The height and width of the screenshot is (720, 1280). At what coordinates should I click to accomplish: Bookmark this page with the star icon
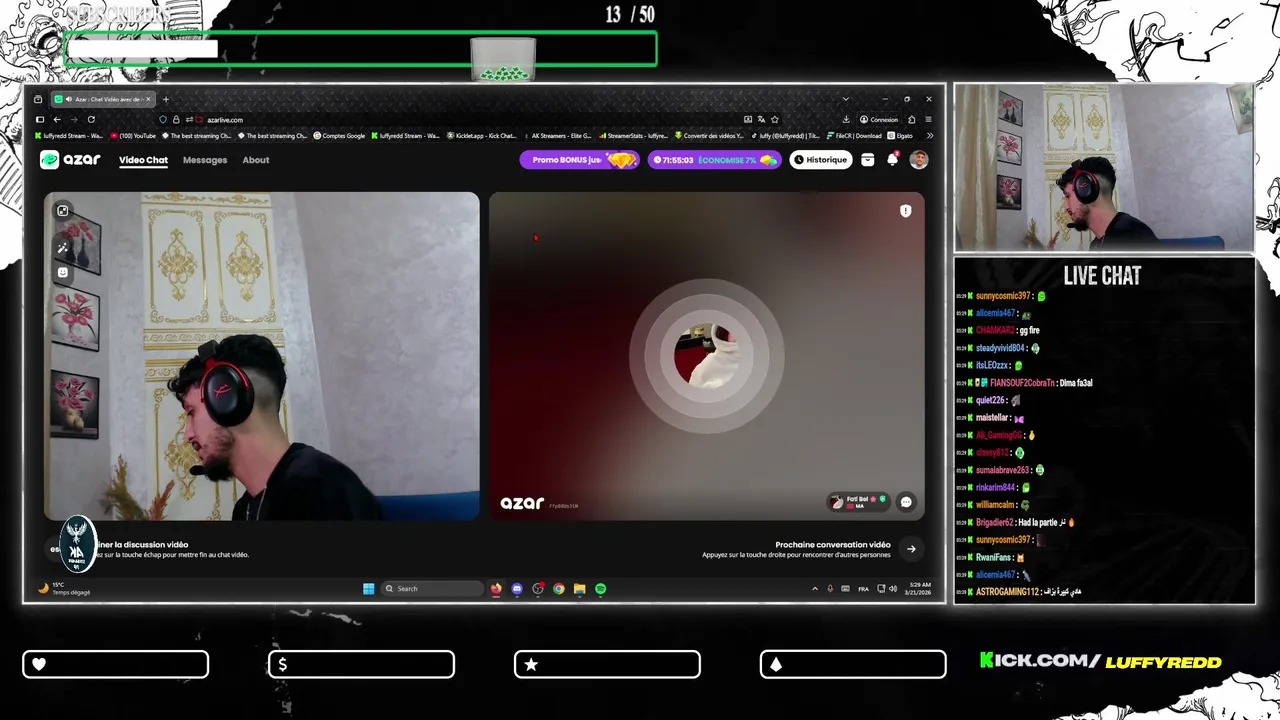(x=774, y=120)
